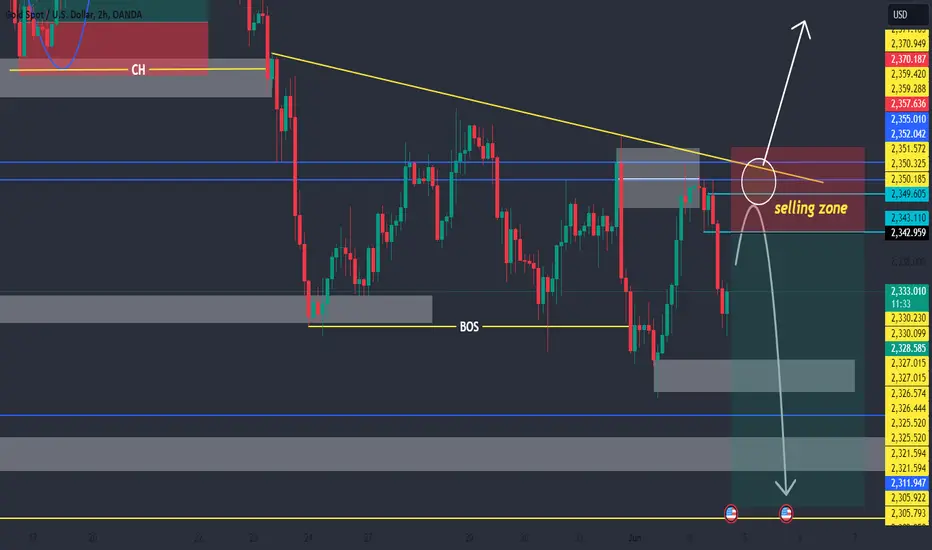Click the blue price label 2,355.010

[907, 119]
